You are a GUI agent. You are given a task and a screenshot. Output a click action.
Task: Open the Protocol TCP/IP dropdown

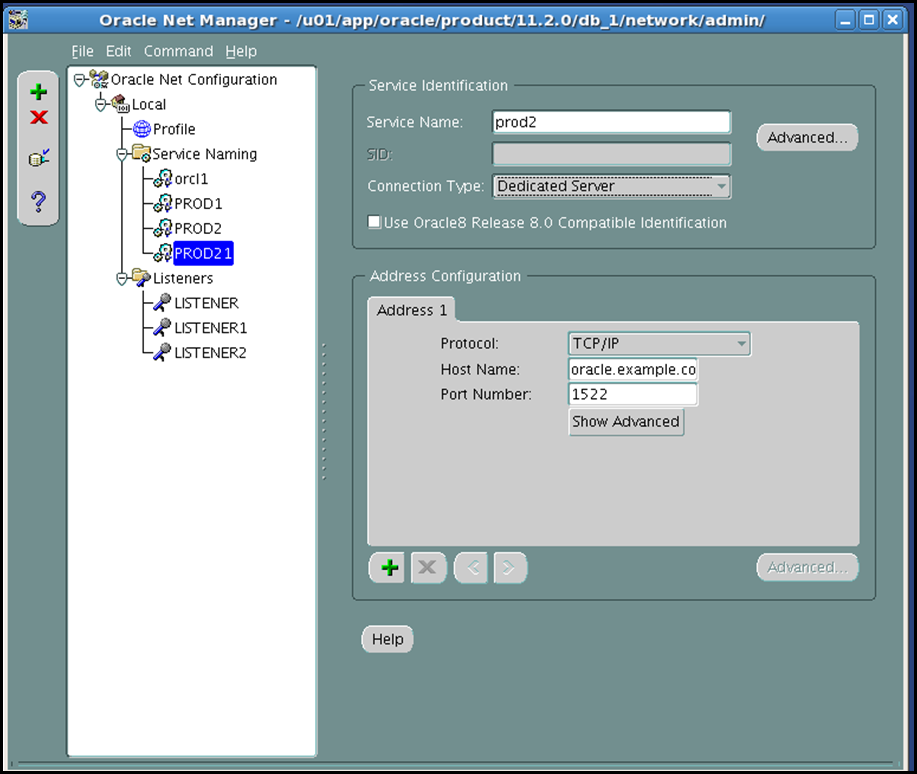click(x=659, y=343)
